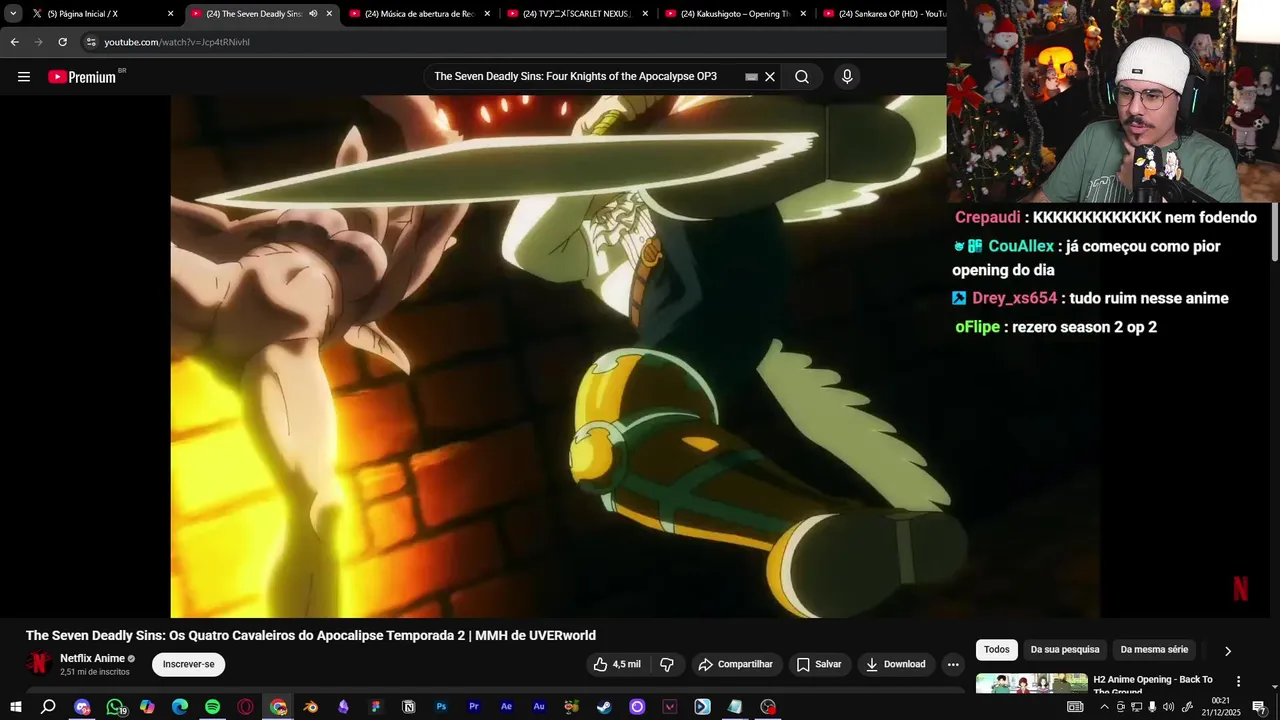The image size is (1280, 720).
Task: Open the Netflix Anime channel avatar
Action: pos(39,664)
